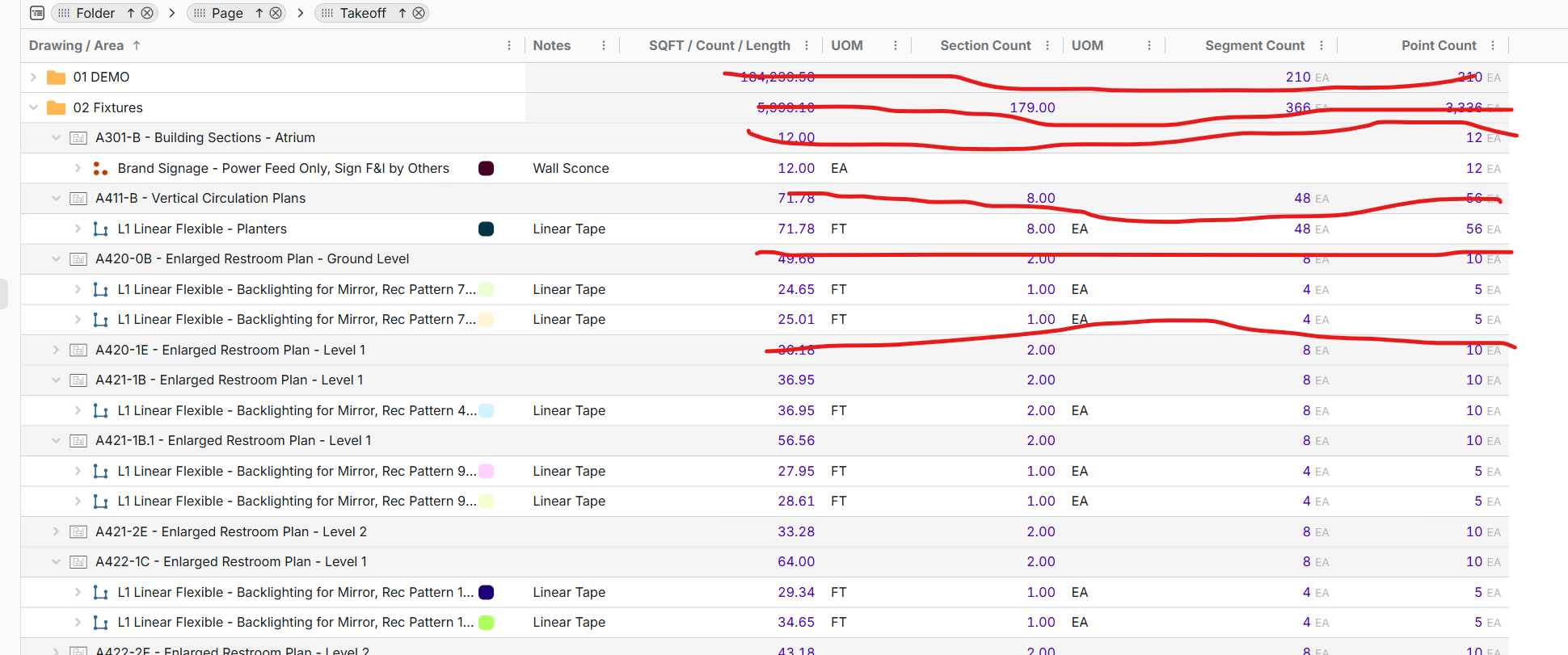The image size is (1568, 655).
Task: Open Drawing / Area column menu
Action: [x=509, y=46]
